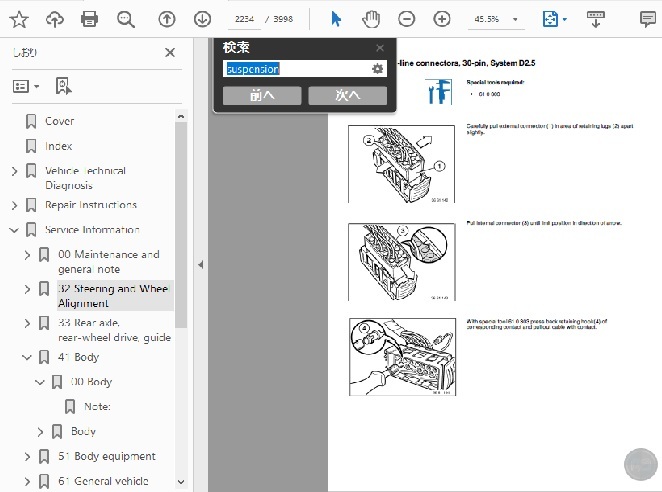Expand the Repair Instructions bookmark
662x492 pixels.
point(14,205)
